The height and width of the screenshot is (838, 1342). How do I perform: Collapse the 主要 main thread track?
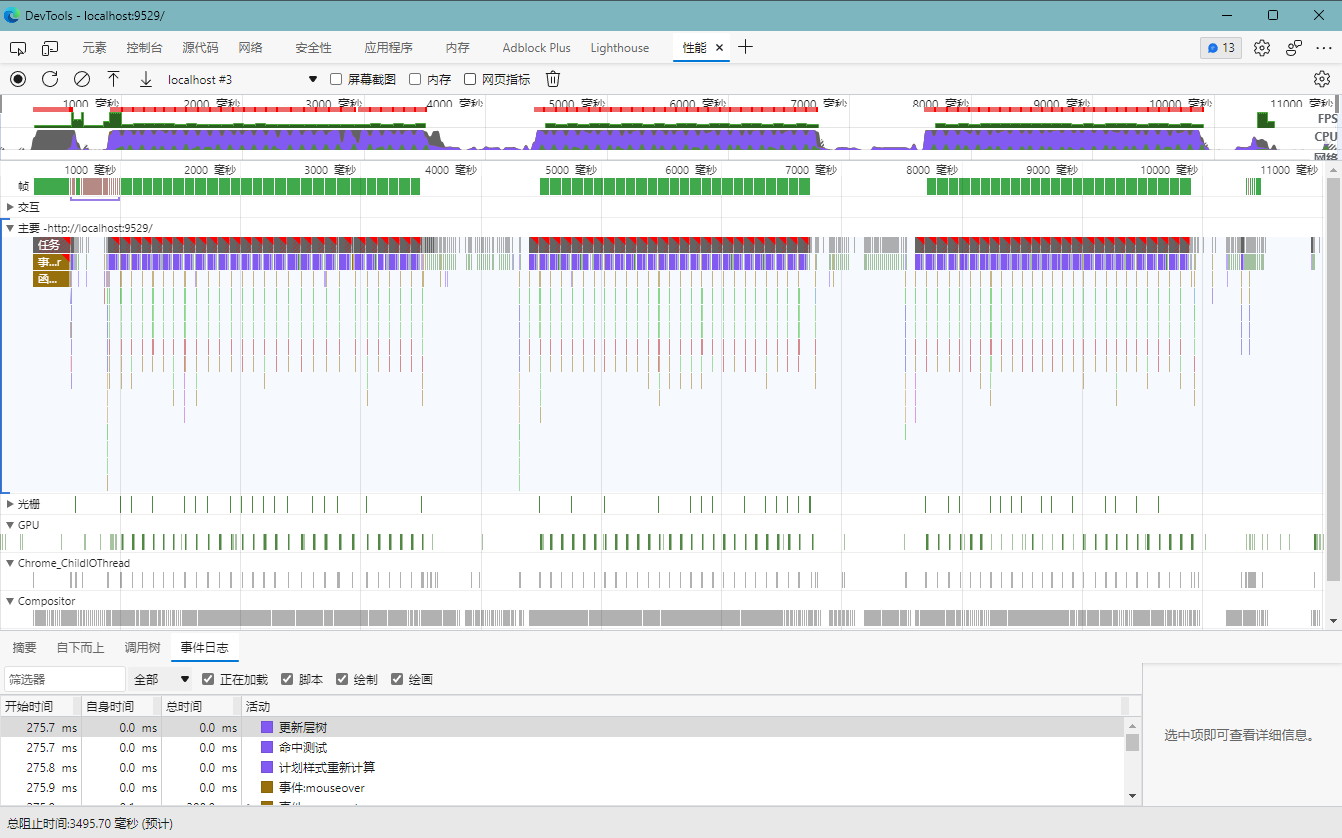coord(10,228)
